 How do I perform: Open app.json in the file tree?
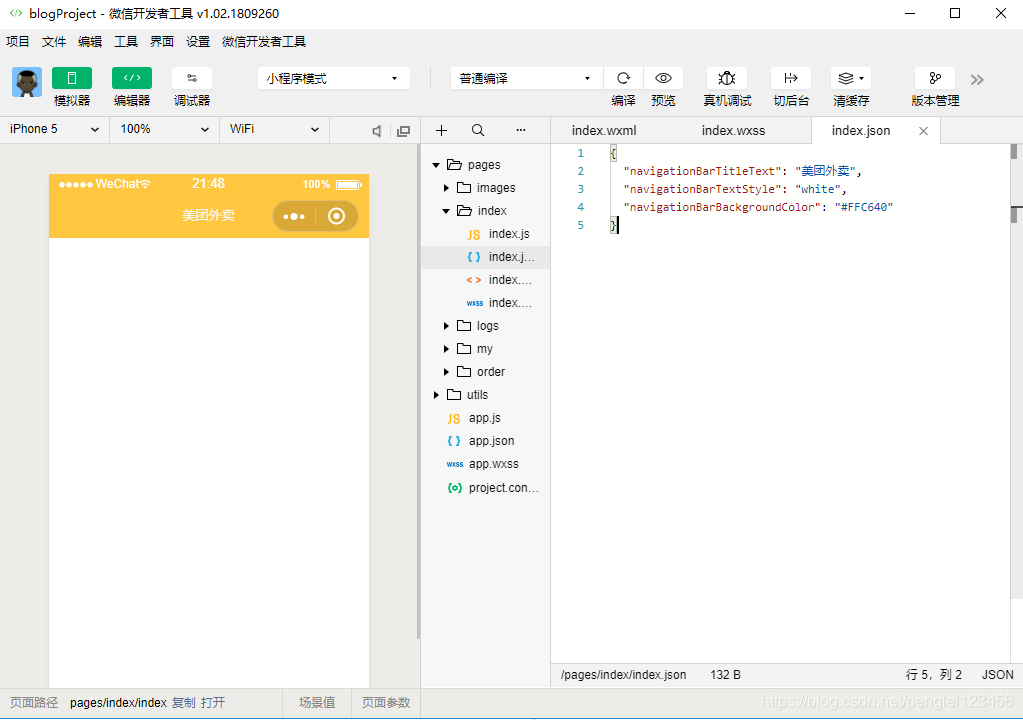485,441
